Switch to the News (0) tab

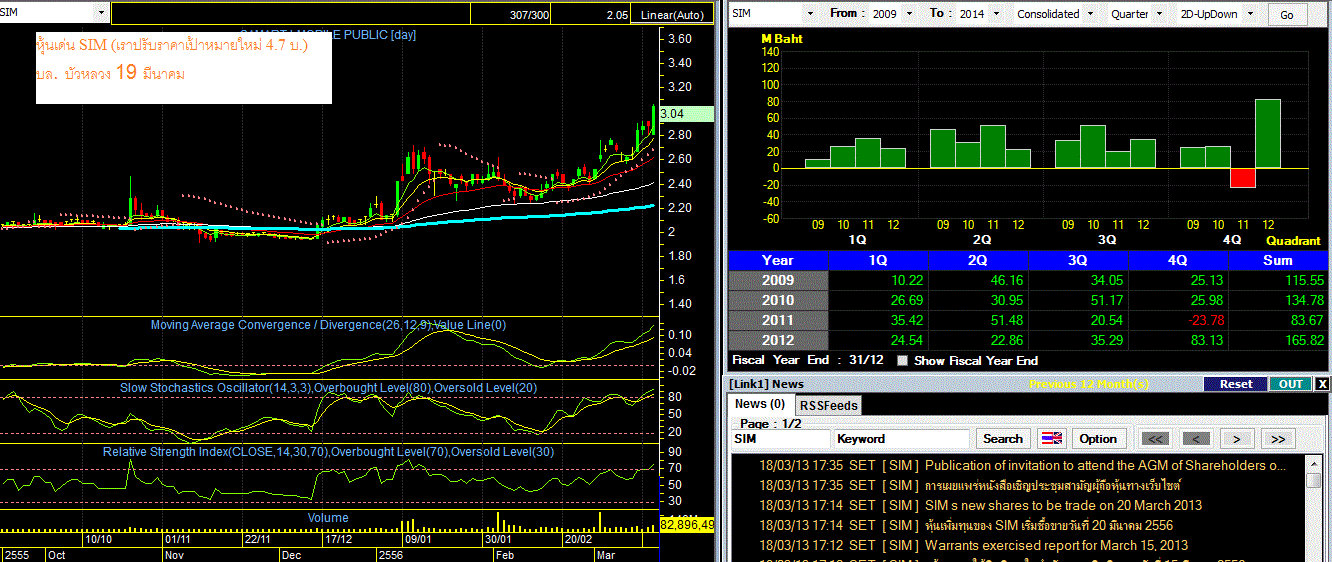760,404
